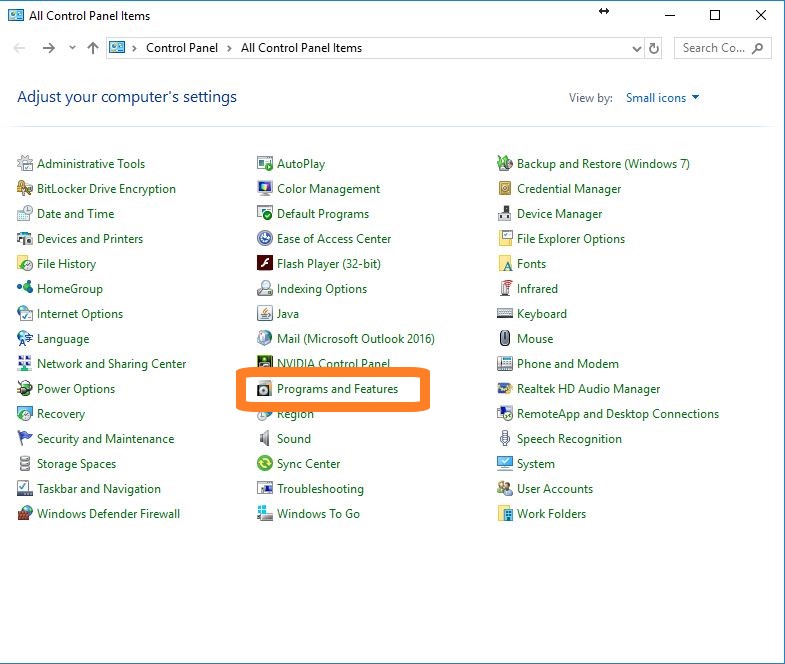This screenshot has width=785, height=664.
Task: Open Device Manager link
Action: point(560,214)
